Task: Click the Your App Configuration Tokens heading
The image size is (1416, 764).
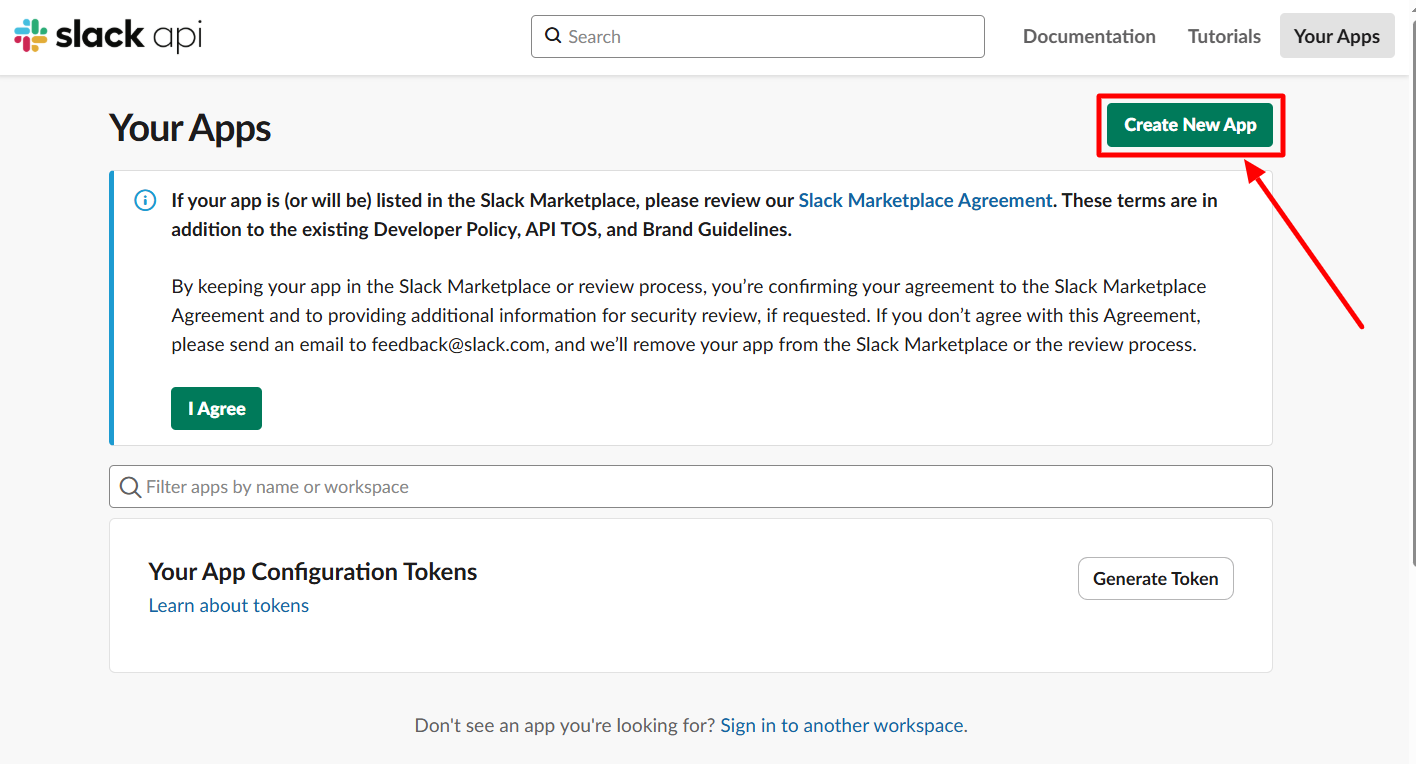Action: pyautogui.click(x=312, y=571)
